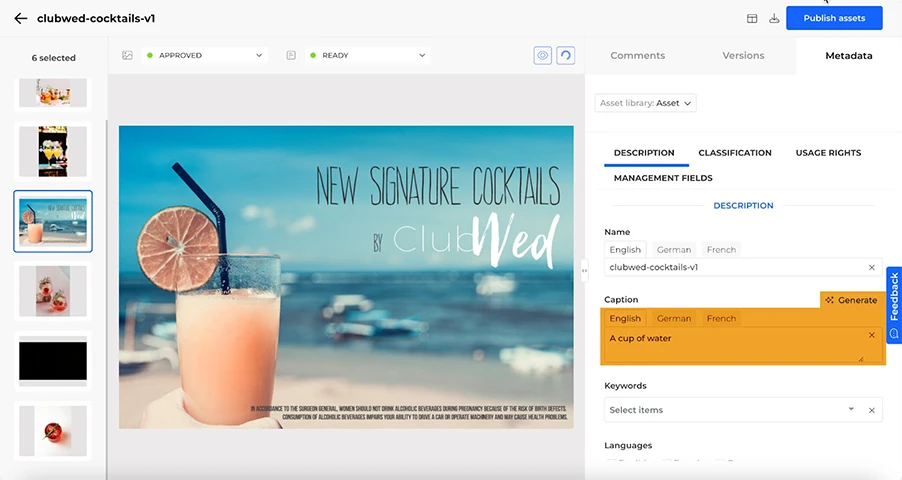Select English under Caption
902x480 pixels.
625,319
